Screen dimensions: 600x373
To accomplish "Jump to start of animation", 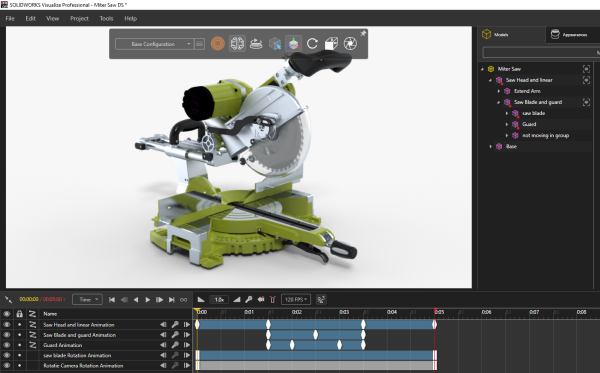I will pyautogui.click(x=112, y=300).
